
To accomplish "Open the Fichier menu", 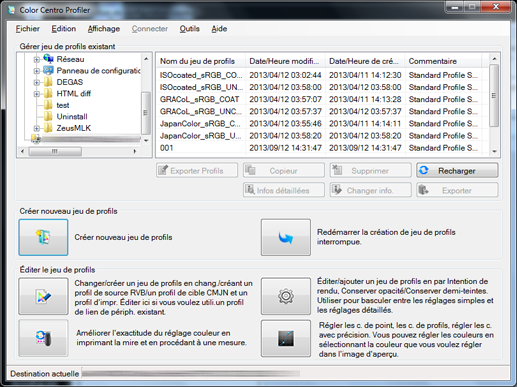I will point(28,29).
